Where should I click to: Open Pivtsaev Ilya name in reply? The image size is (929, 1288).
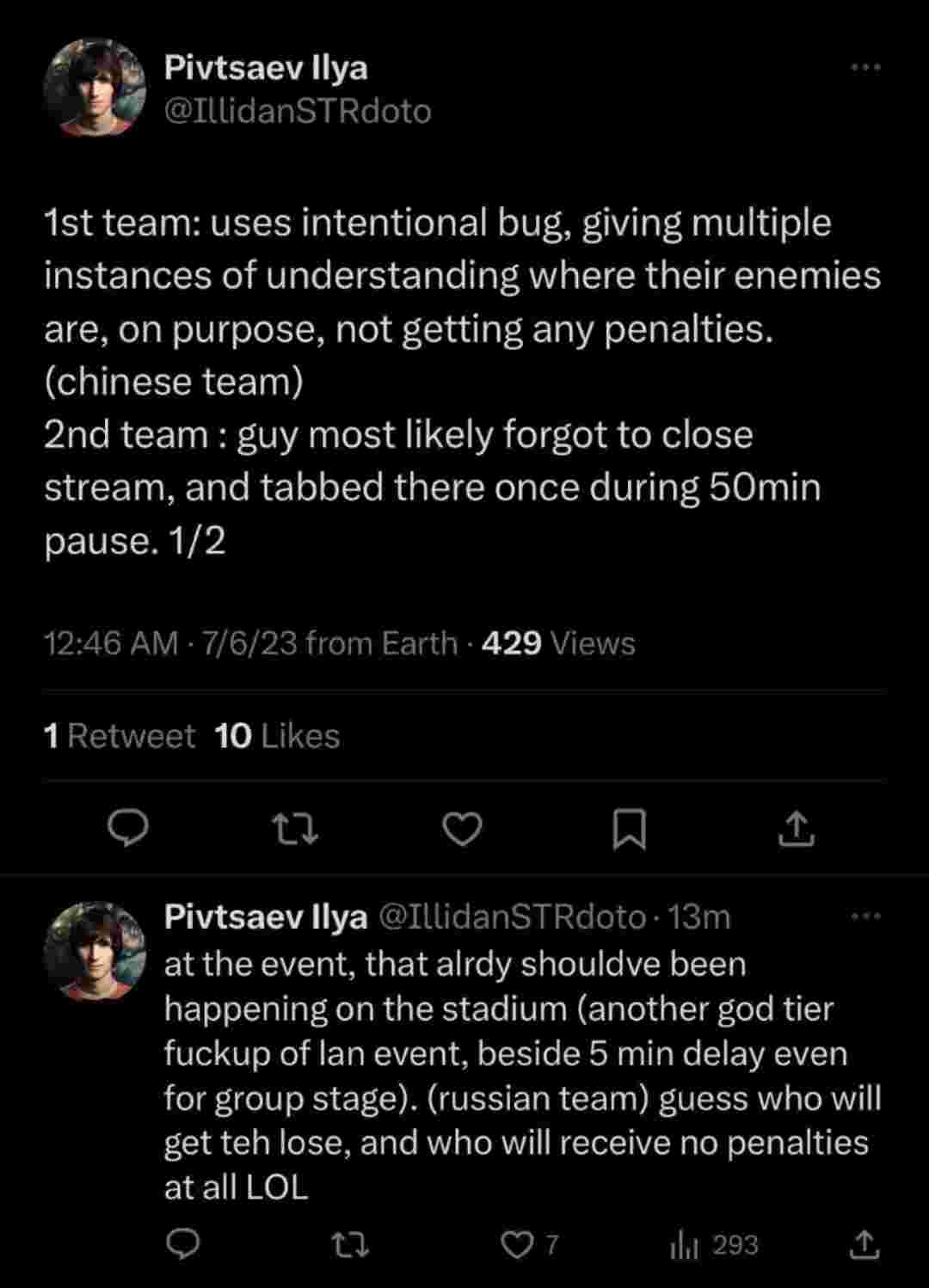(266, 917)
